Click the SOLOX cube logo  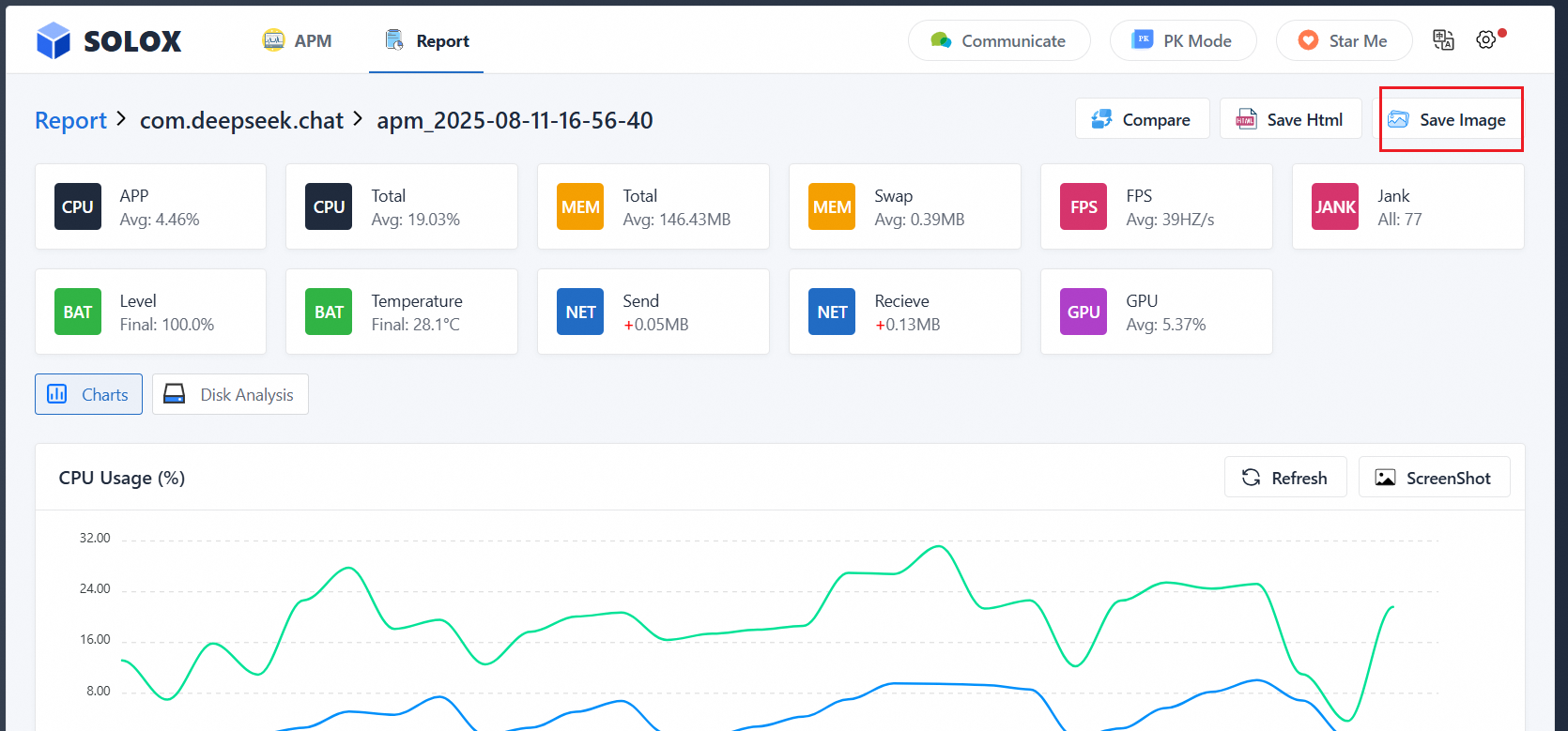pos(54,41)
